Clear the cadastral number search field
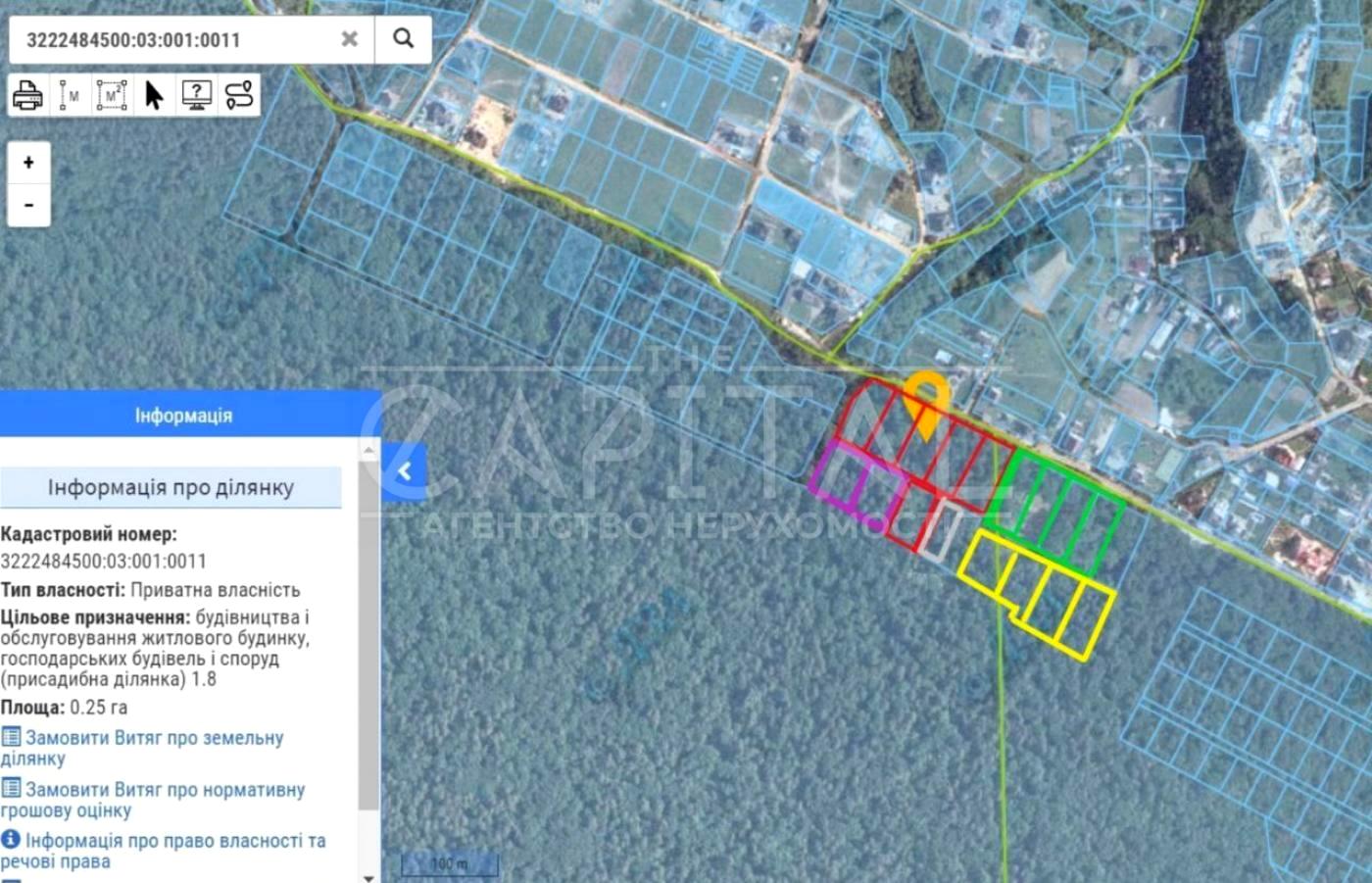Image resolution: width=1372 pixels, height=883 pixels. tap(350, 39)
